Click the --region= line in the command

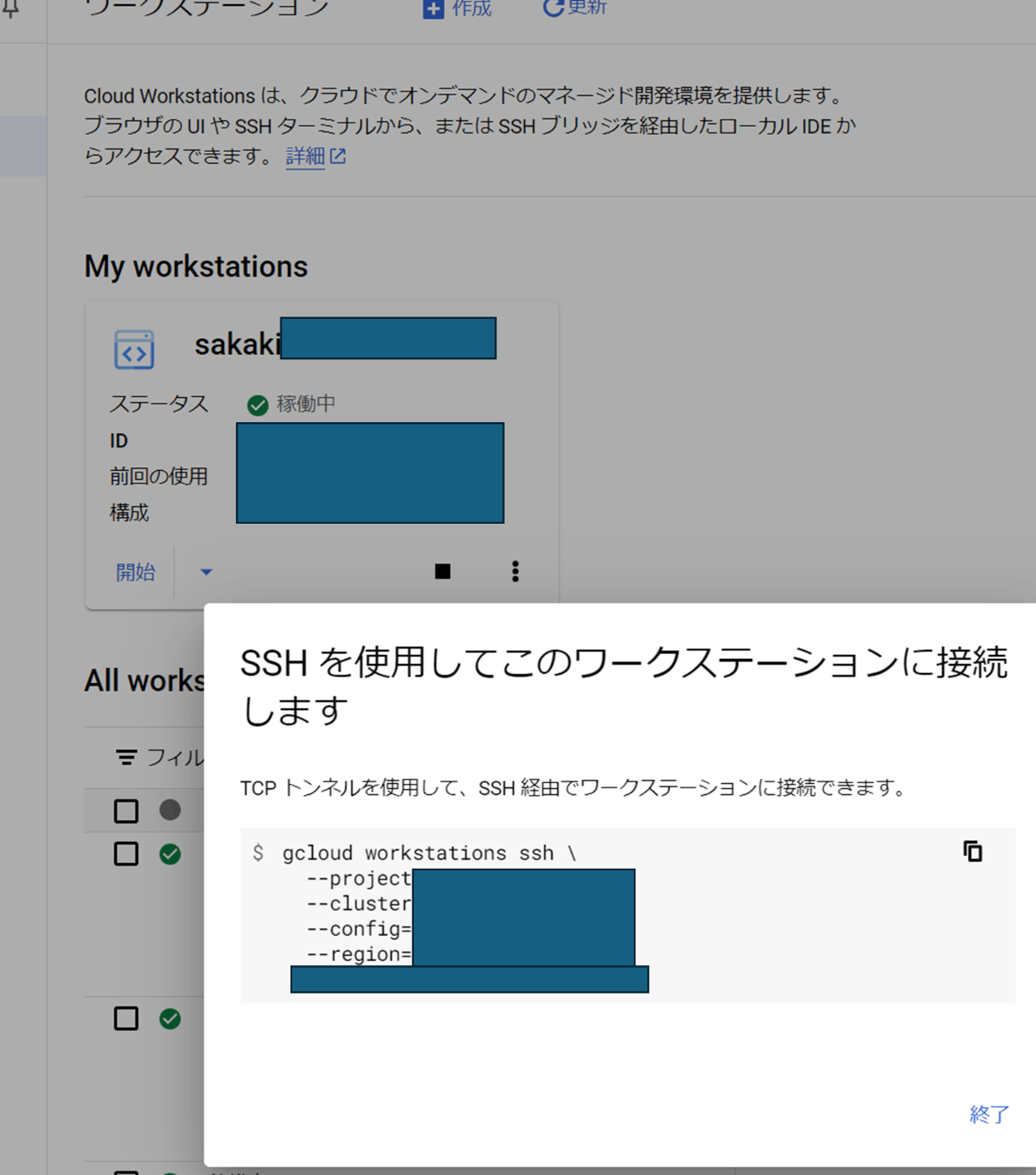click(359, 954)
